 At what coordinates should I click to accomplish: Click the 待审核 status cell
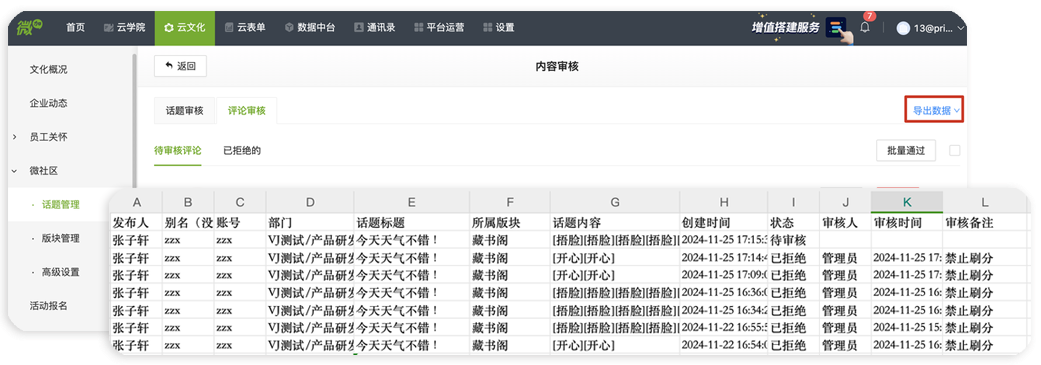(x=793, y=240)
